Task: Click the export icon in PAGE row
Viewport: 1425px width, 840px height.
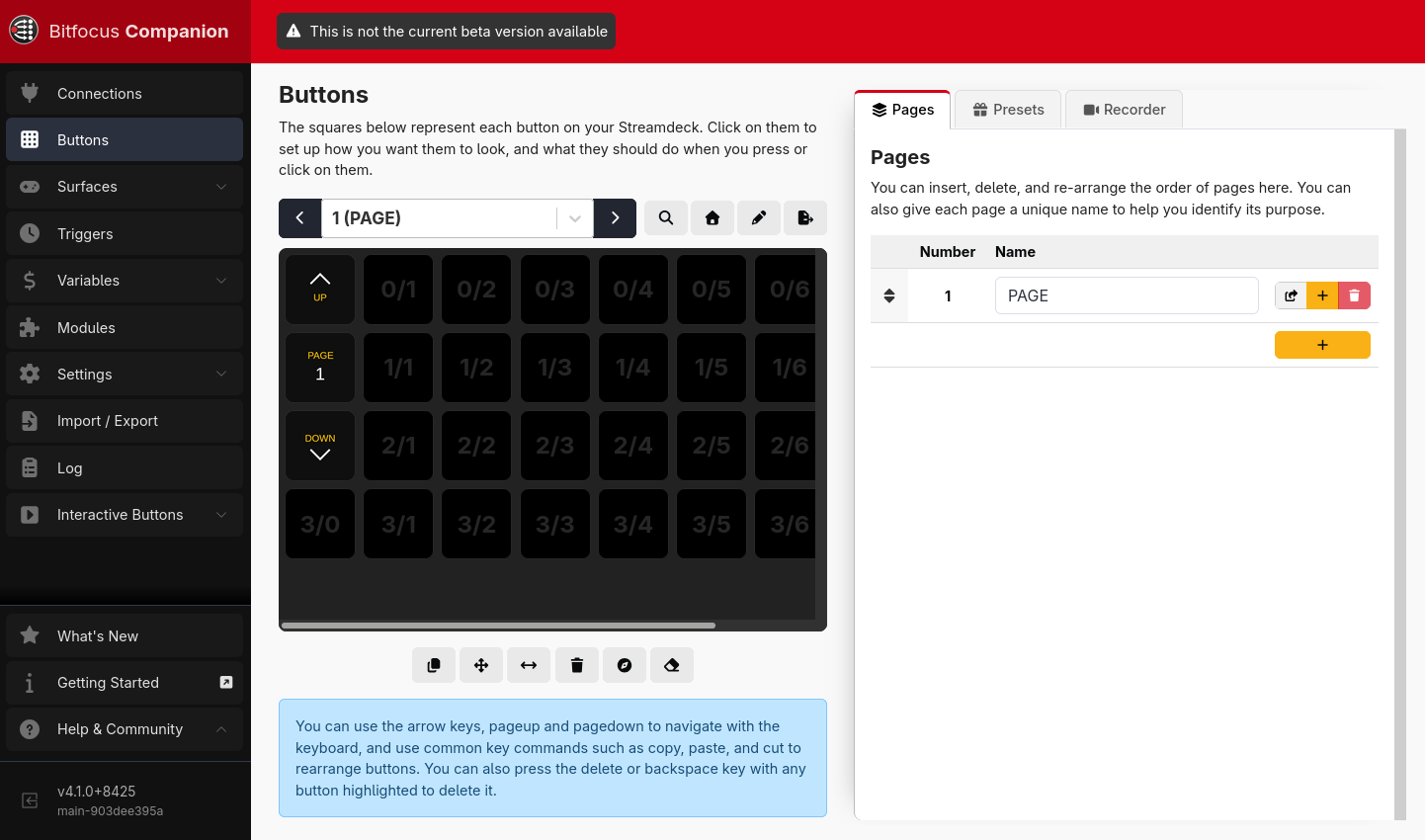Action: pyautogui.click(x=1291, y=295)
